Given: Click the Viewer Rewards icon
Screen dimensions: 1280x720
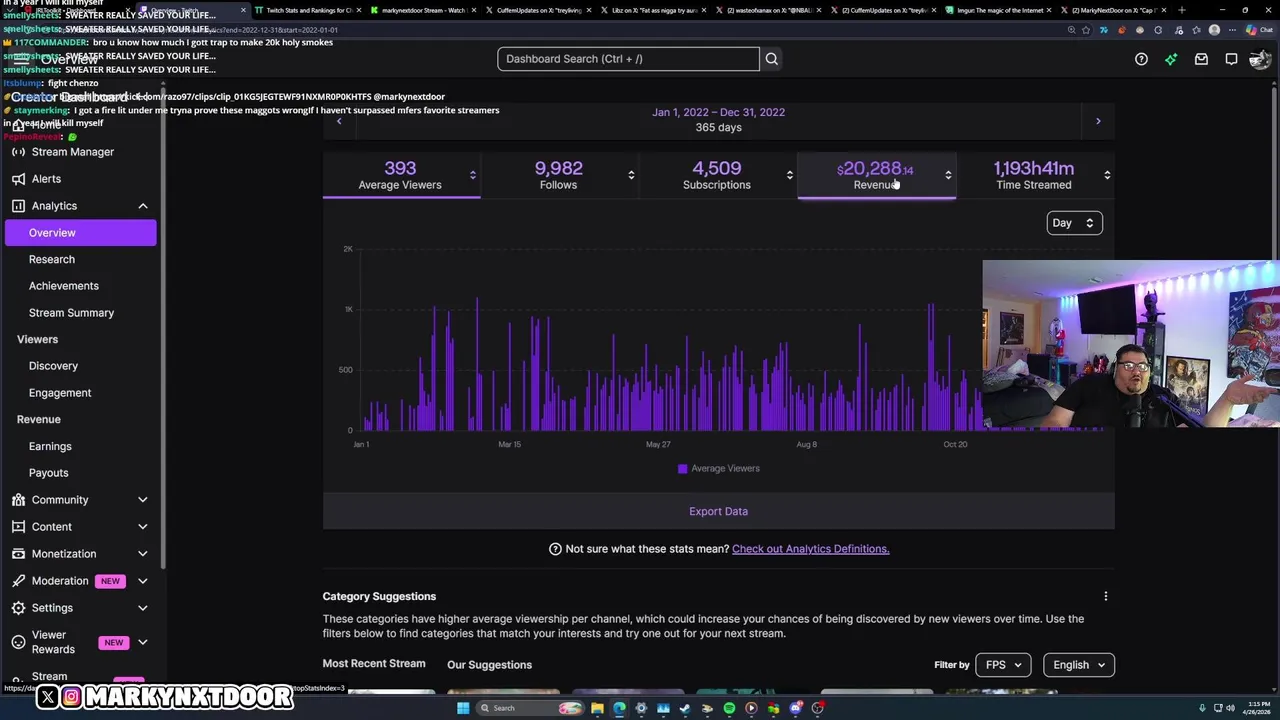Looking at the screenshot, I should 18,642.
